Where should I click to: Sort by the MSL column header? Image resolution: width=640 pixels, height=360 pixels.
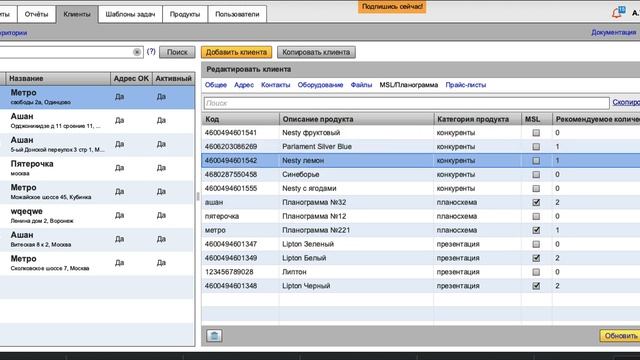coord(536,119)
